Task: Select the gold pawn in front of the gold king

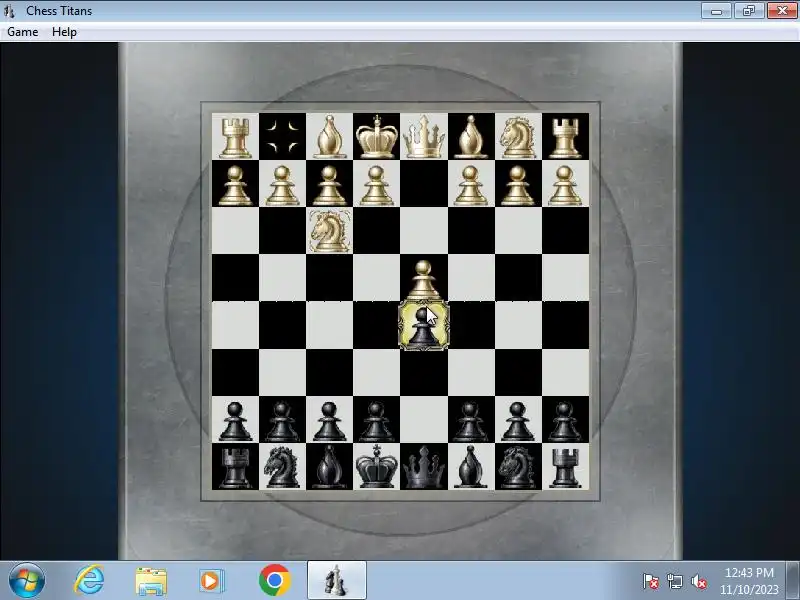Action: pyautogui.click(x=377, y=185)
